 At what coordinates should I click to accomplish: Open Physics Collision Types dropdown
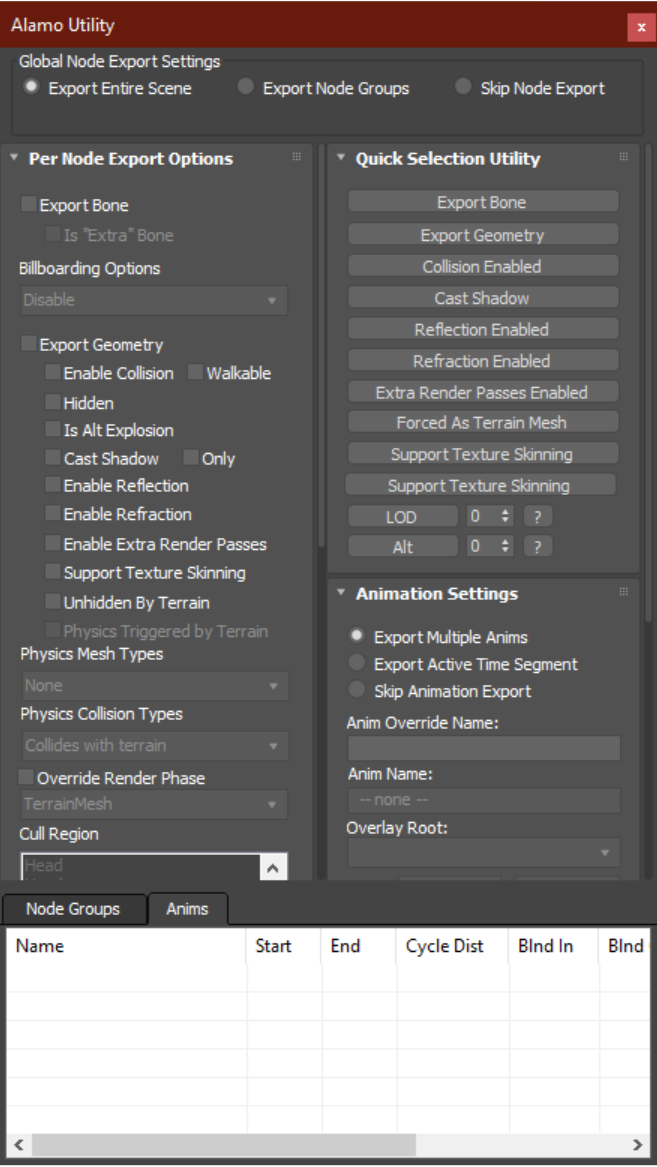coord(154,745)
